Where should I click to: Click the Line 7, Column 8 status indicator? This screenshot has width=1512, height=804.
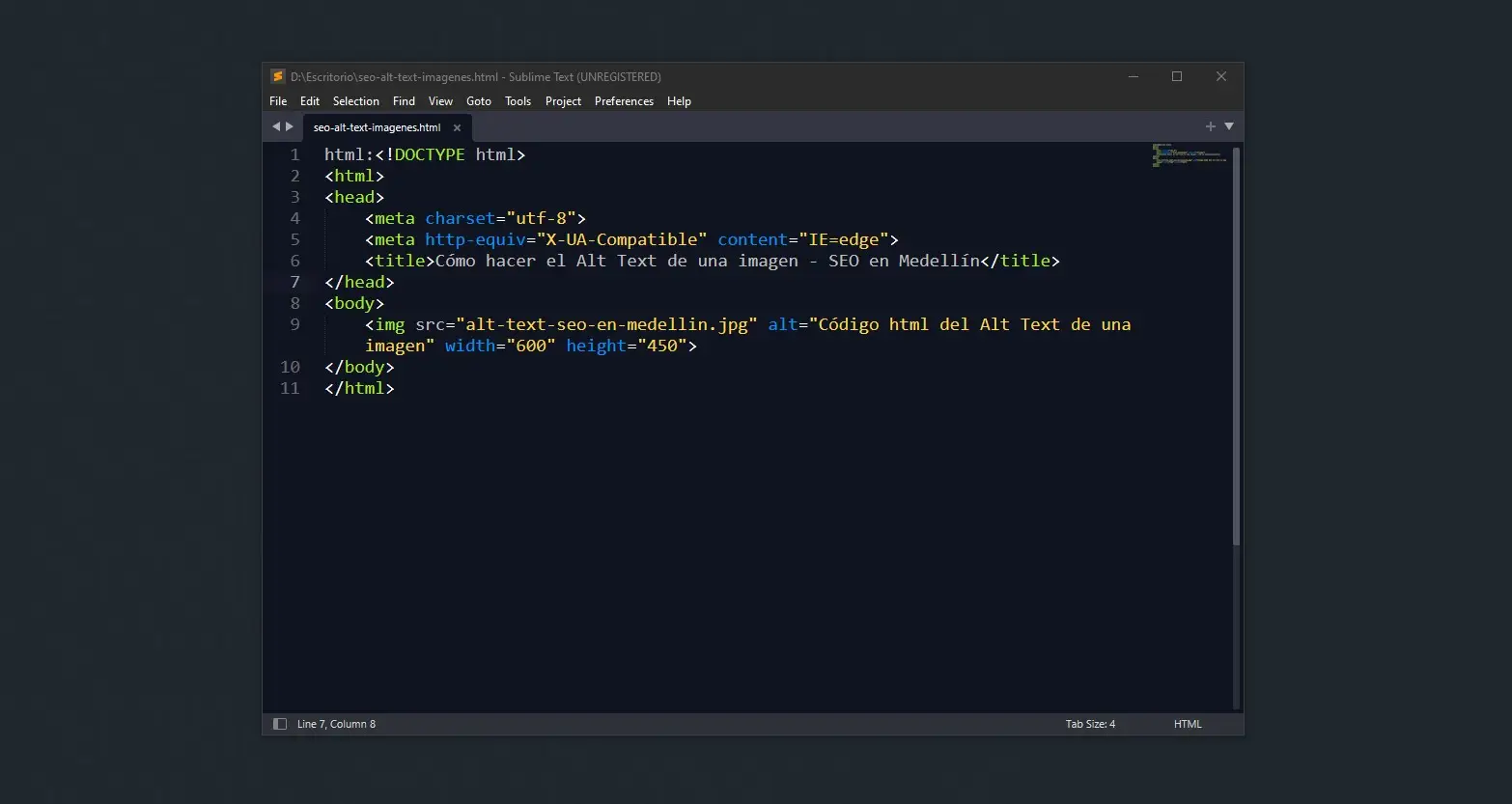pos(336,723)
